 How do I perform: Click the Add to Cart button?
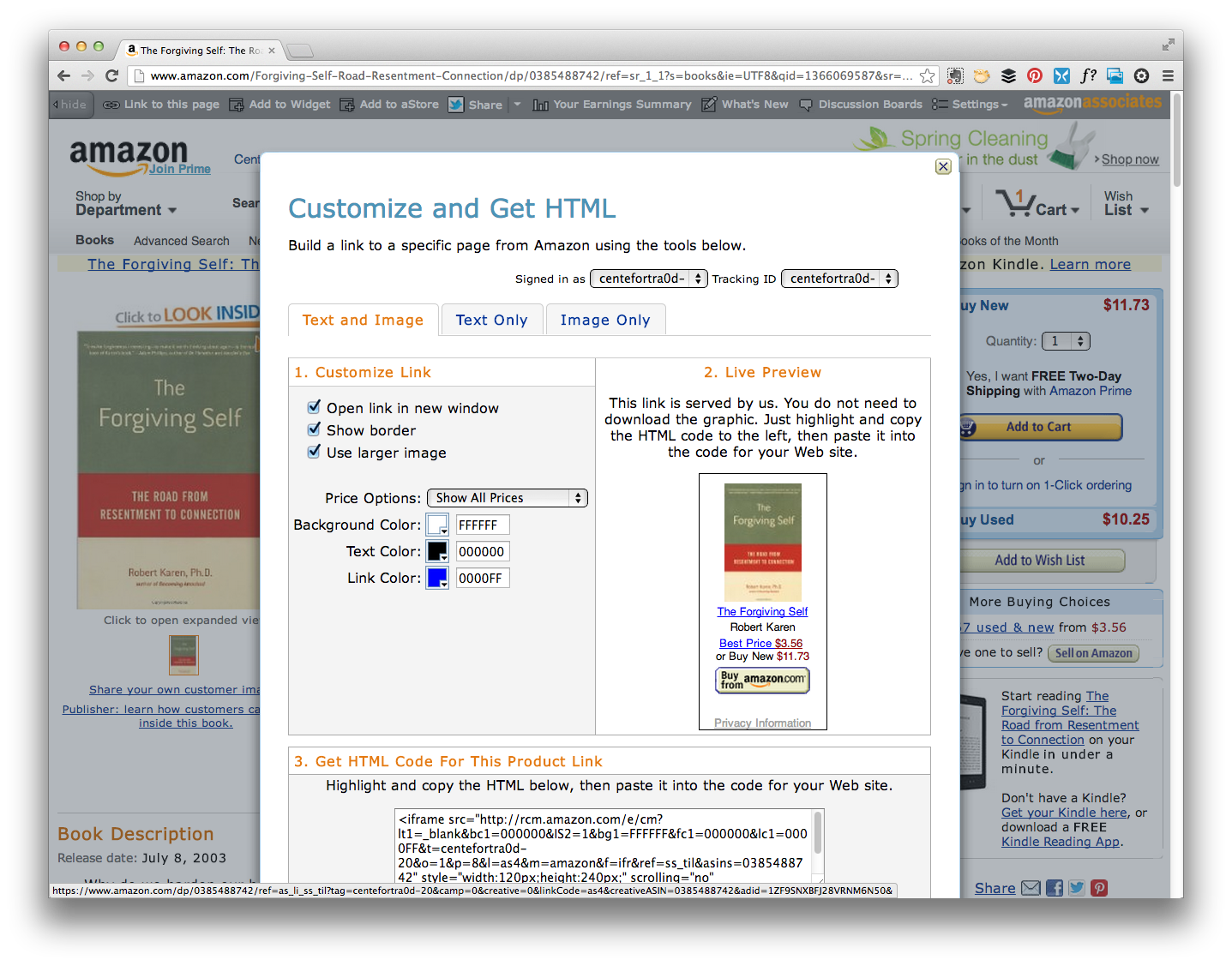tap(1038, 427)
